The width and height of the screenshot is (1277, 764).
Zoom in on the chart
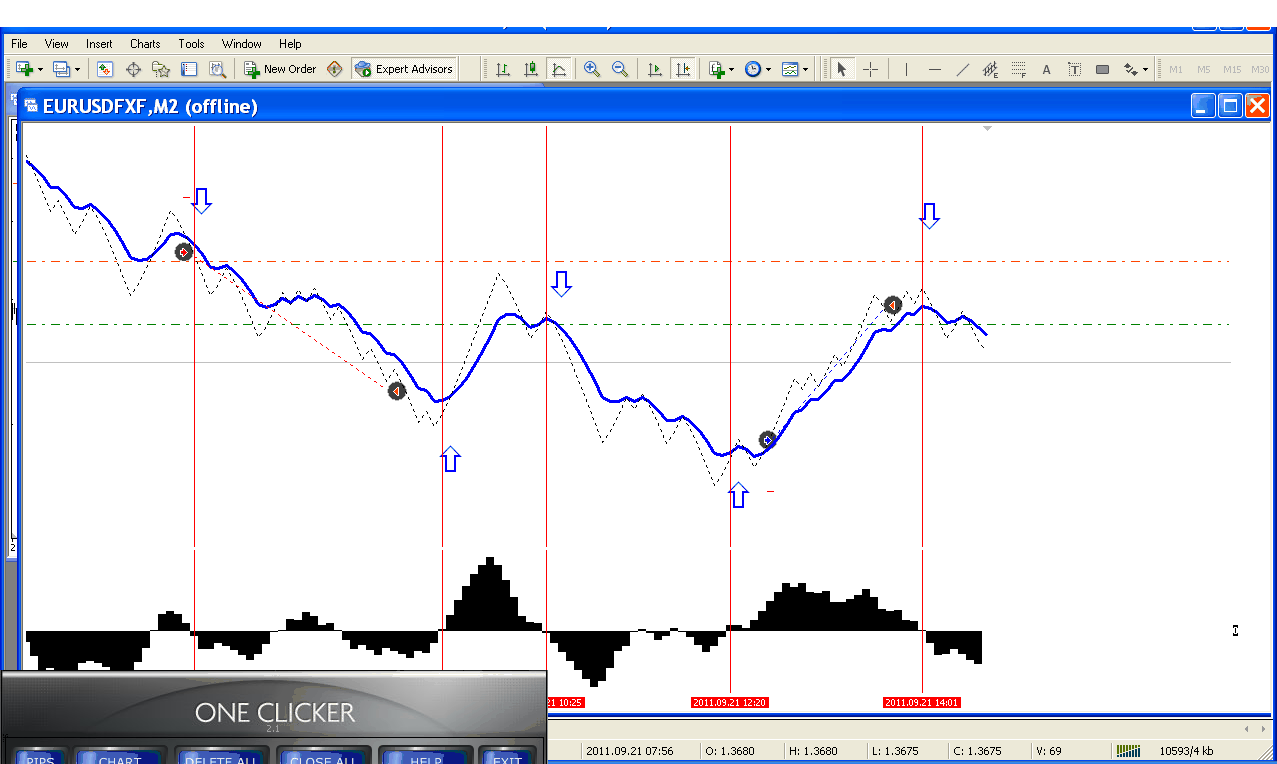[592, 69]
